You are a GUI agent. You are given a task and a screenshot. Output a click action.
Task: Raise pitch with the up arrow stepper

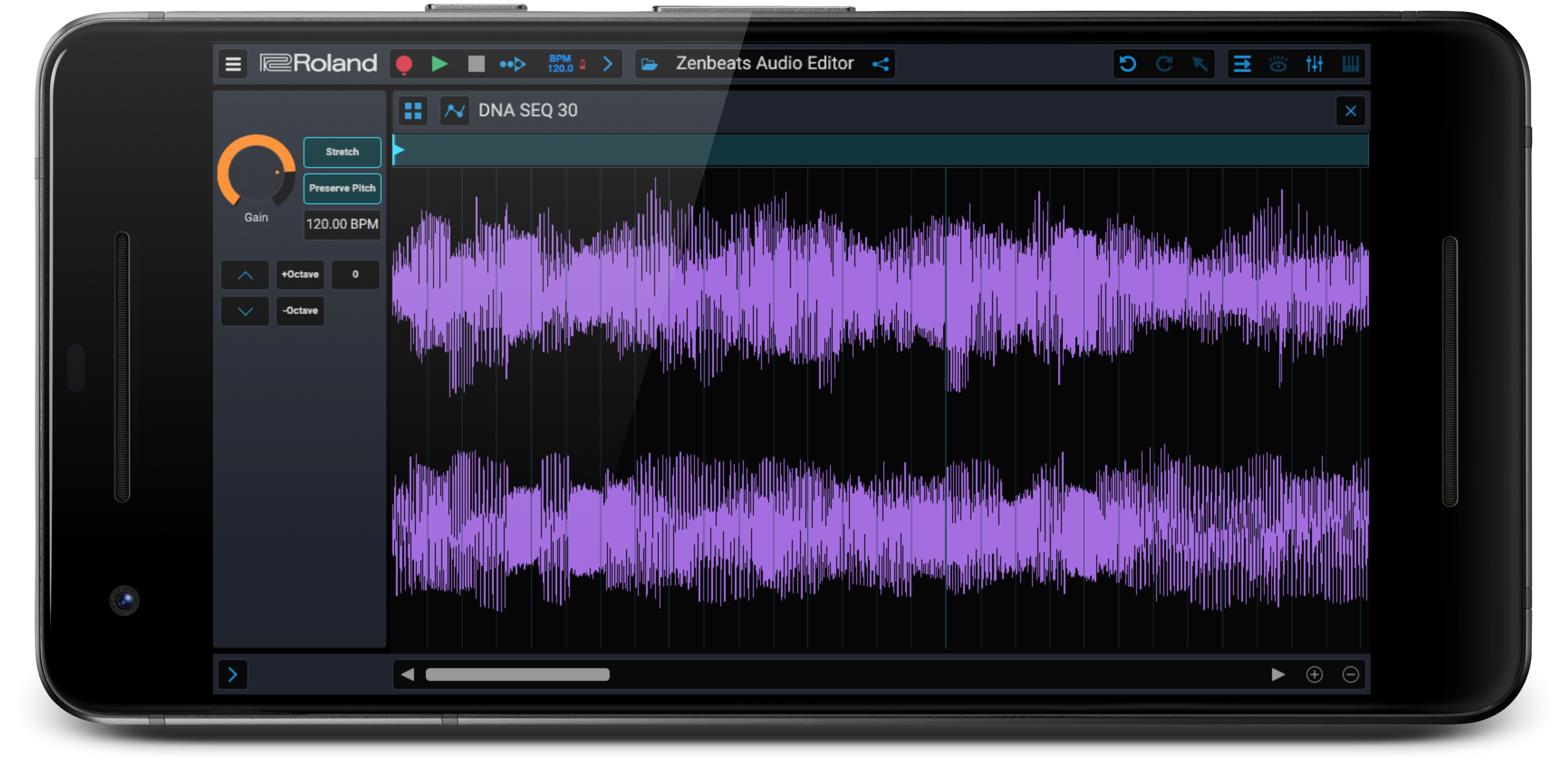pos(245,275)
